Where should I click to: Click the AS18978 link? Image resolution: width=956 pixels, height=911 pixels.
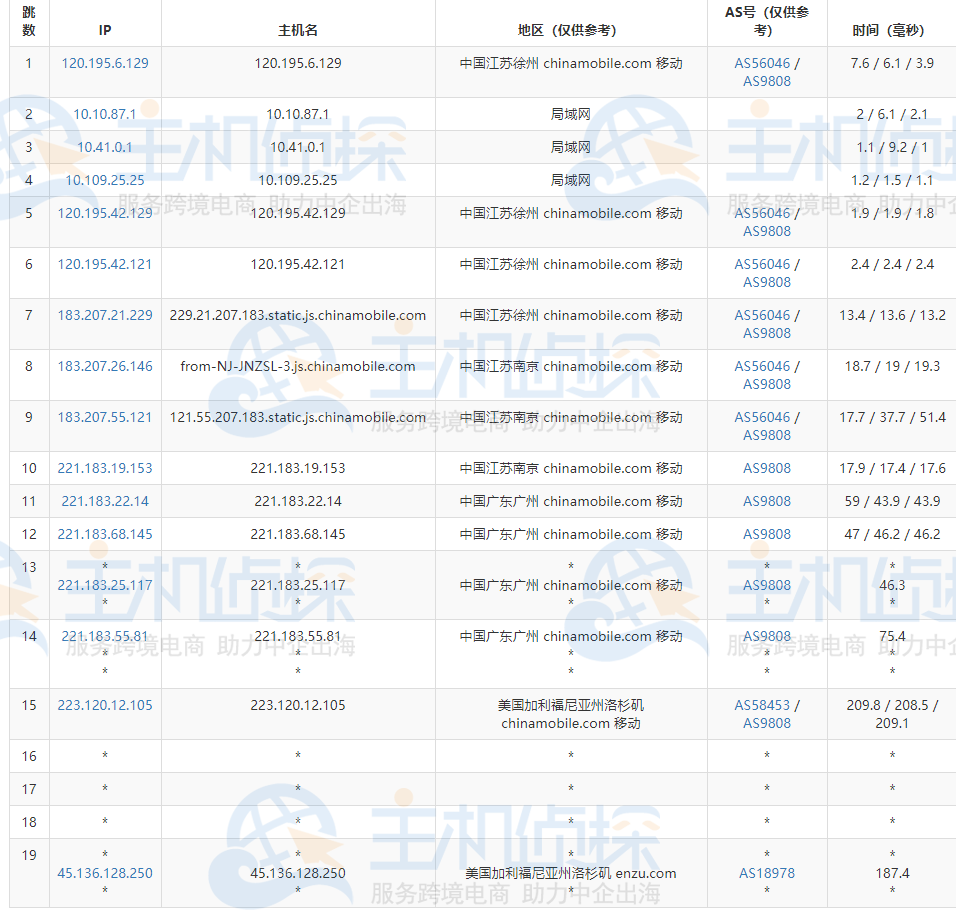767,873
